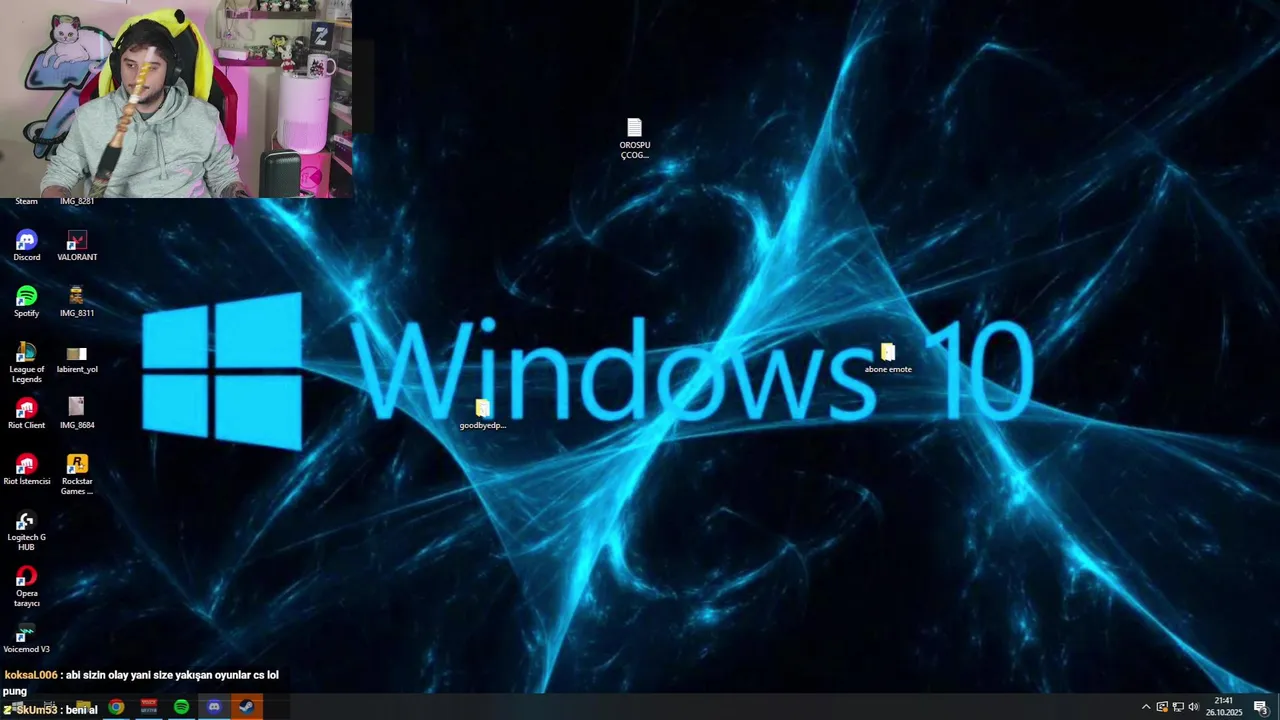Image resolution: width=1280 pixels, height=720 pixels.
Task: Launch the Voicemod V3 shortcut
Action: pos(26,638)
